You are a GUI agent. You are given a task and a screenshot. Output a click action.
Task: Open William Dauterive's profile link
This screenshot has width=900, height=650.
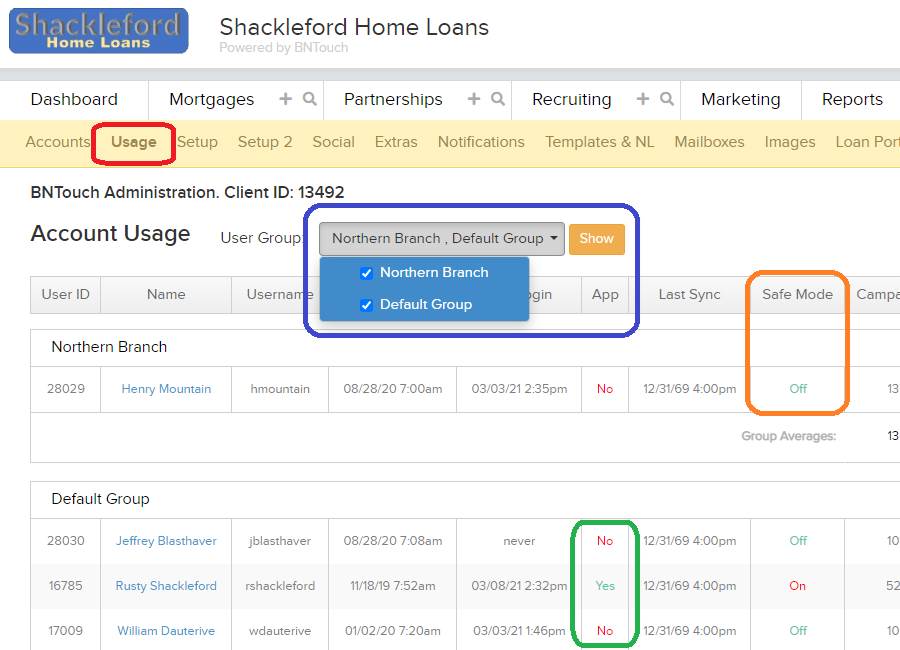coord(166,630)
